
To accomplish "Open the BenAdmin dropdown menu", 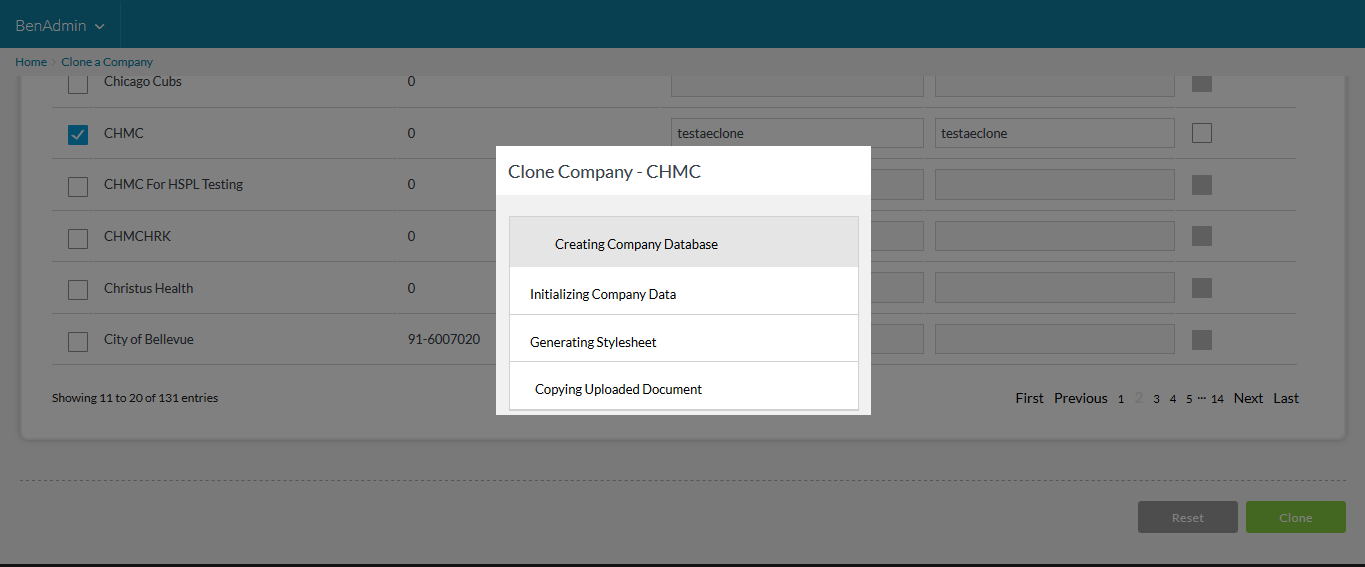I will (x=60, y=25).
